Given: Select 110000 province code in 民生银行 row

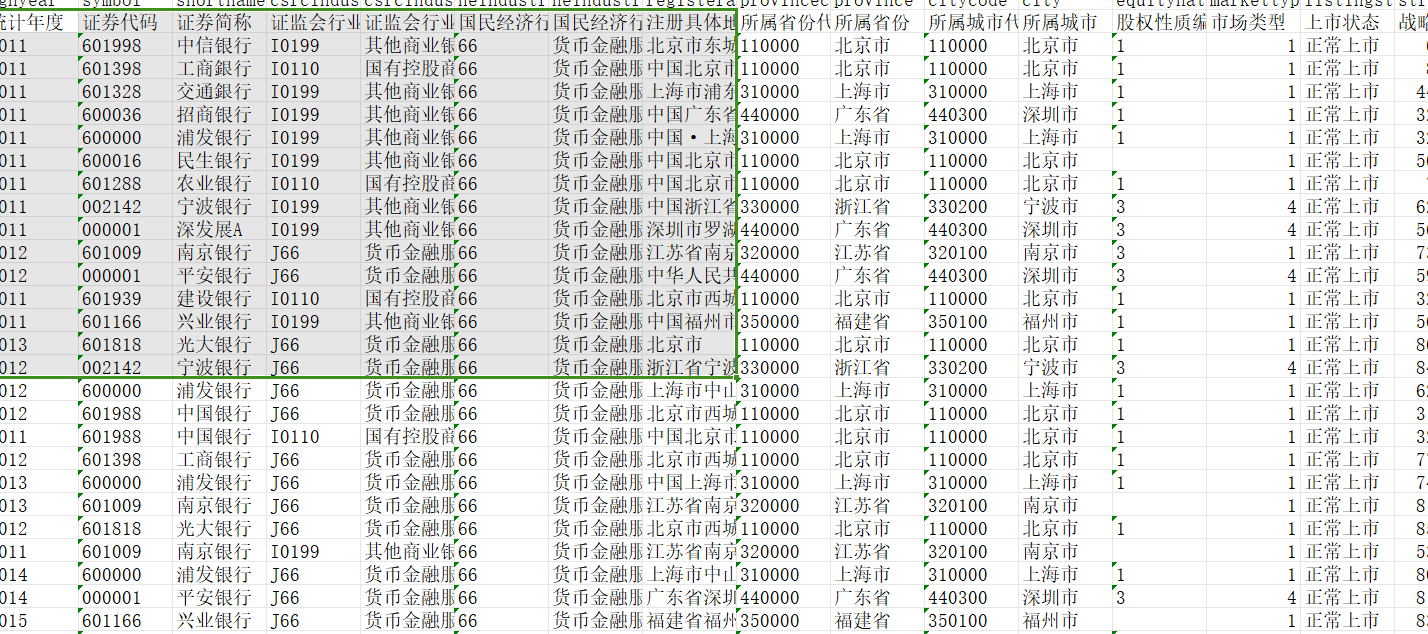Looking at the screenshot, I should 784,160.
